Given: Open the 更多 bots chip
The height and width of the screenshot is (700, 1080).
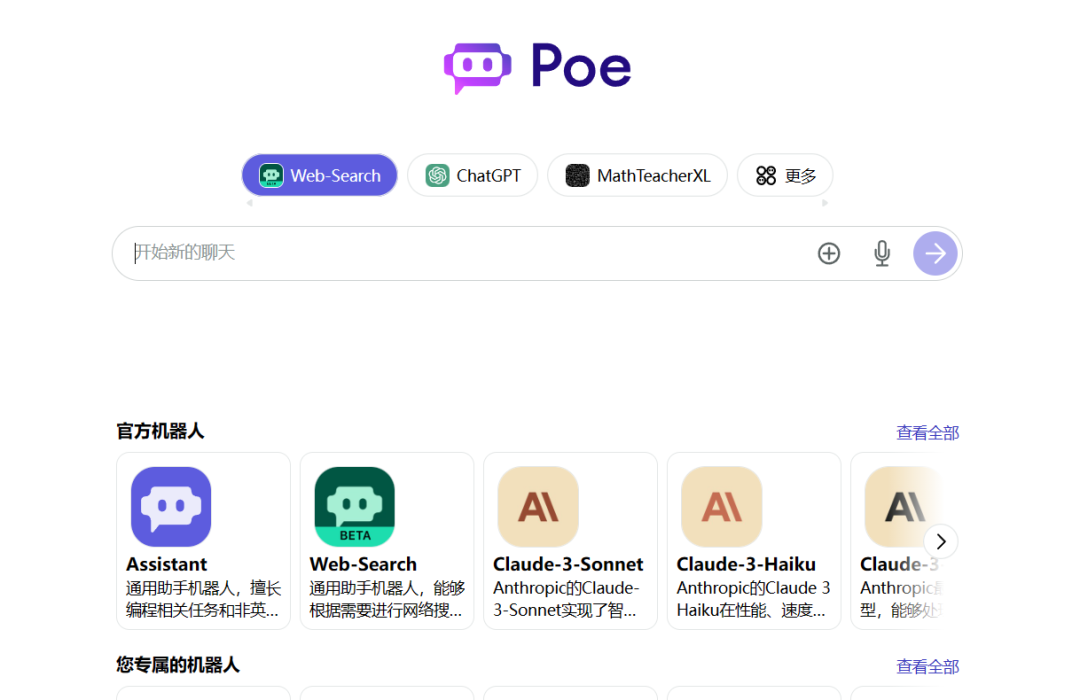Looking at the screenshot, I should click(x=785, y=175).
